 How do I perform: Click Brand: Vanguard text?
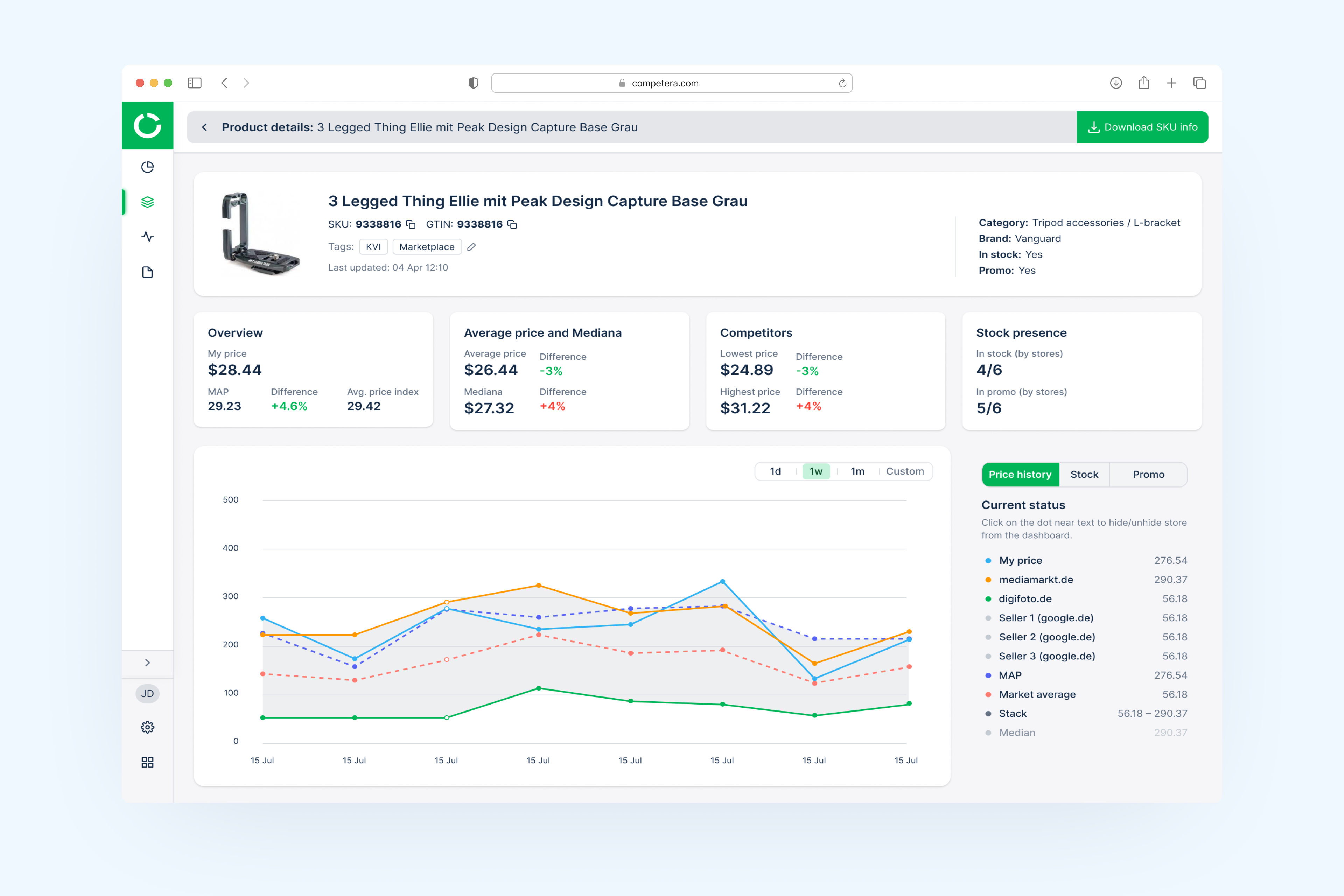[1020, 239]
